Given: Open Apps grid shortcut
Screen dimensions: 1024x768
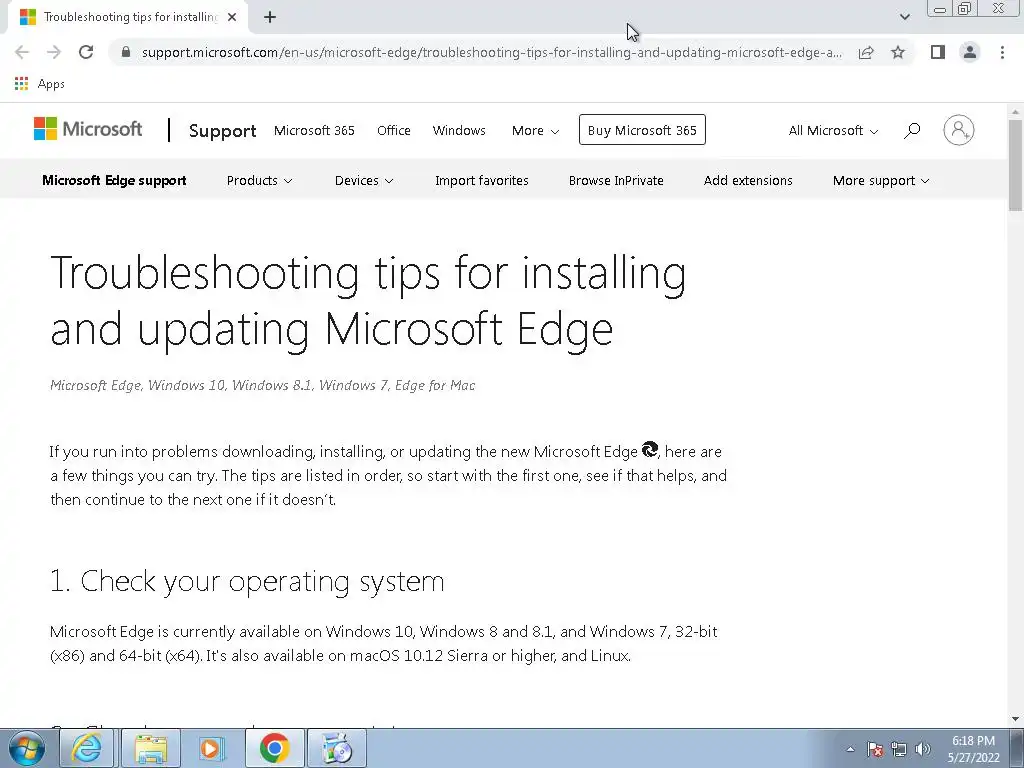Looking at the screenshot, I should (22, 84).
